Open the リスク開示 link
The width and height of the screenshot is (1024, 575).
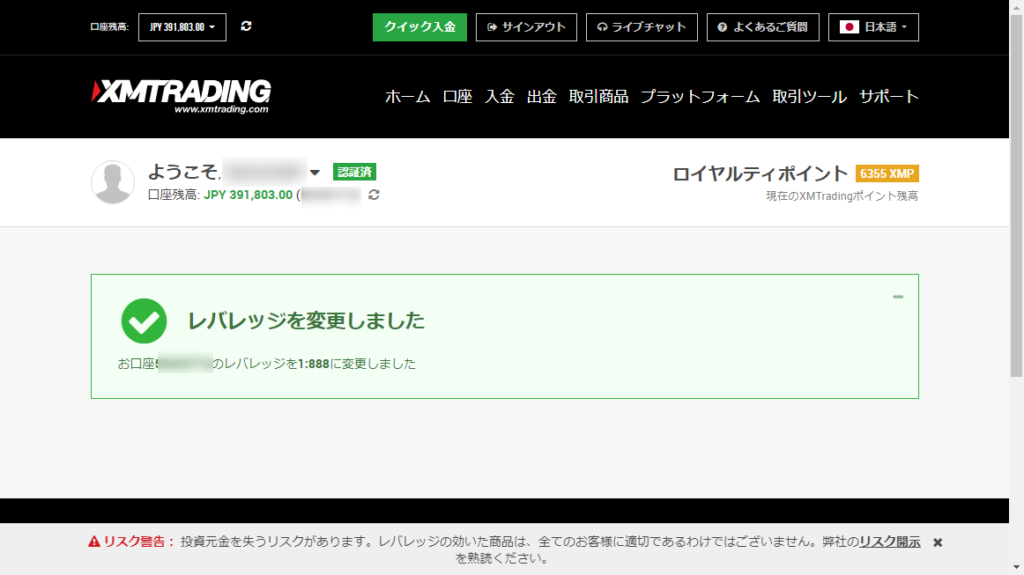pos(889,541)
